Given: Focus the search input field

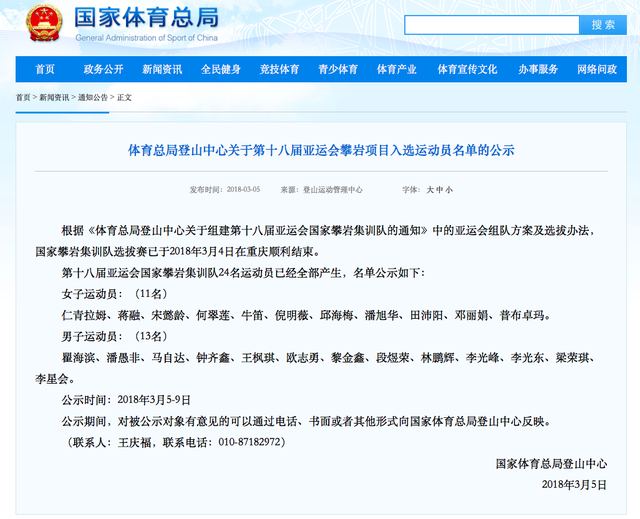Looking at the screenshot, I should 492,25.
